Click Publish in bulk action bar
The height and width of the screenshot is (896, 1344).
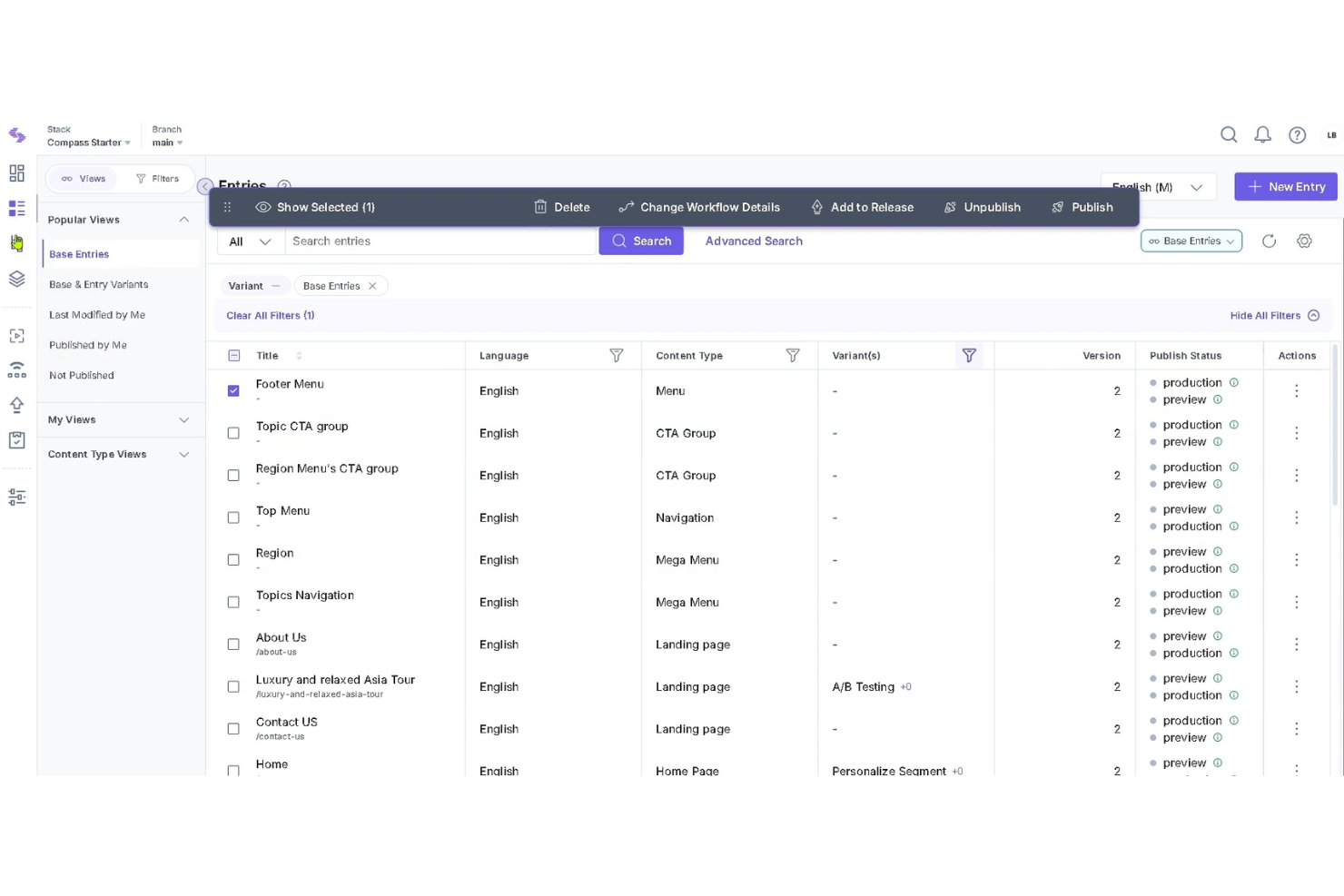click(x=1082, y=208)
